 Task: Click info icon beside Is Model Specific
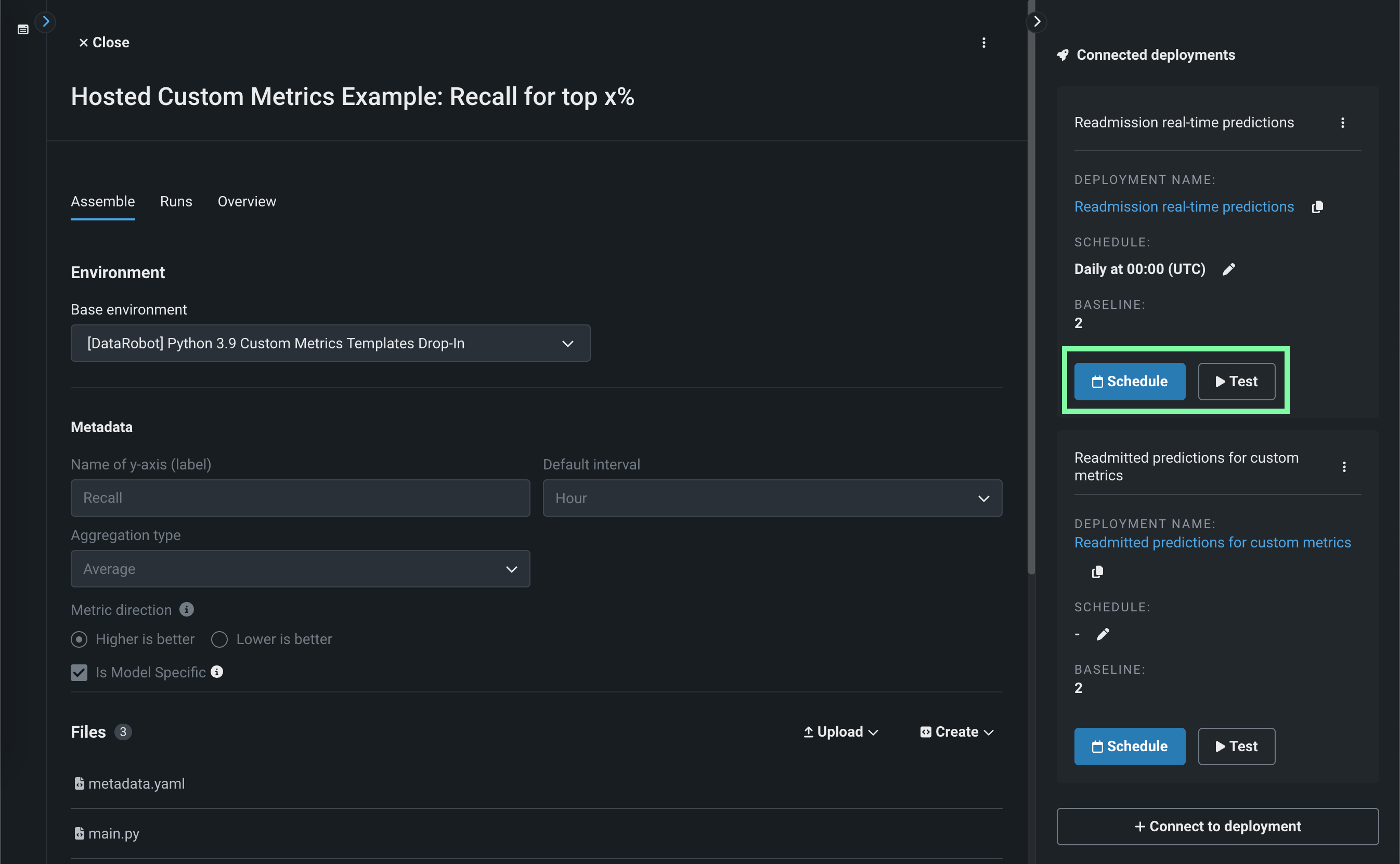click(x=217, y=672)
